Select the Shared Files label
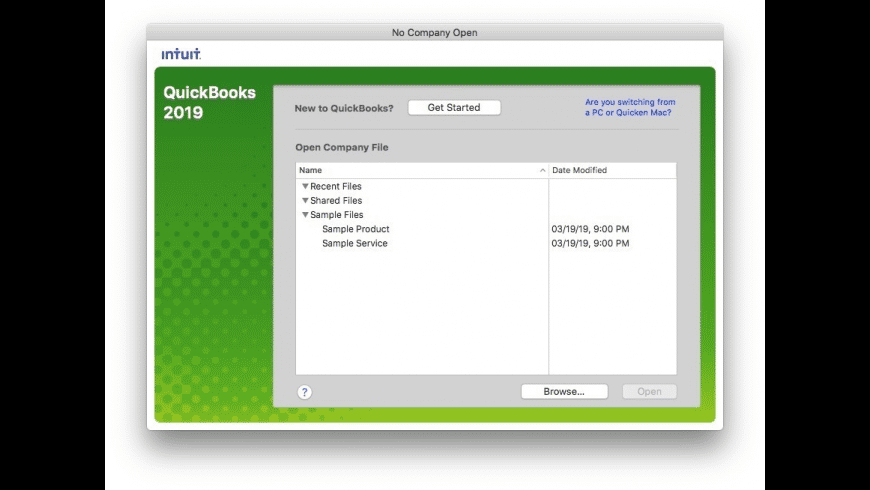This screenshot has width=870, height=490. 336,200
